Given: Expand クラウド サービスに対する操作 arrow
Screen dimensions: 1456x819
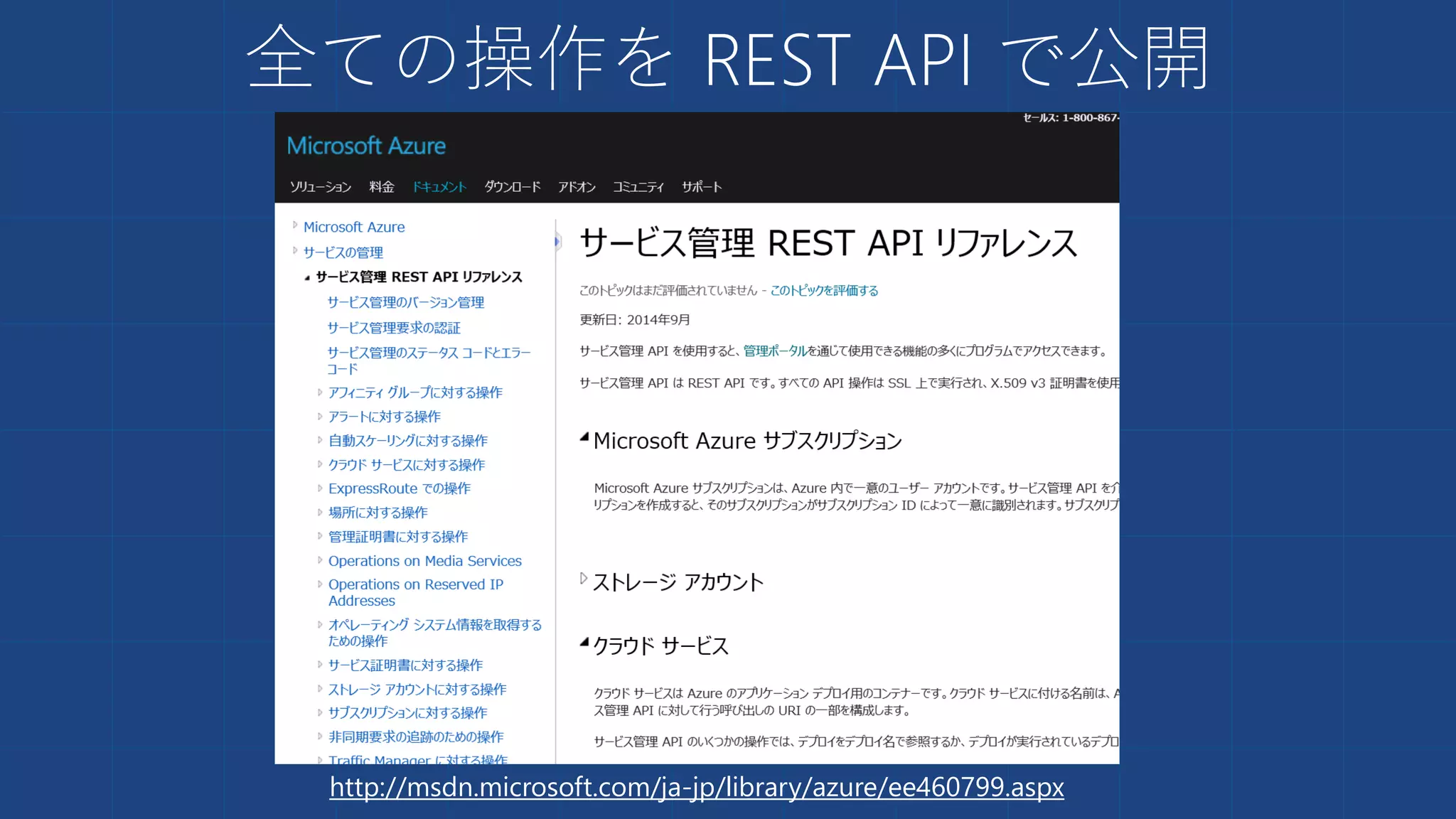Looking at the screenshot, I should (x=320, y=465).
